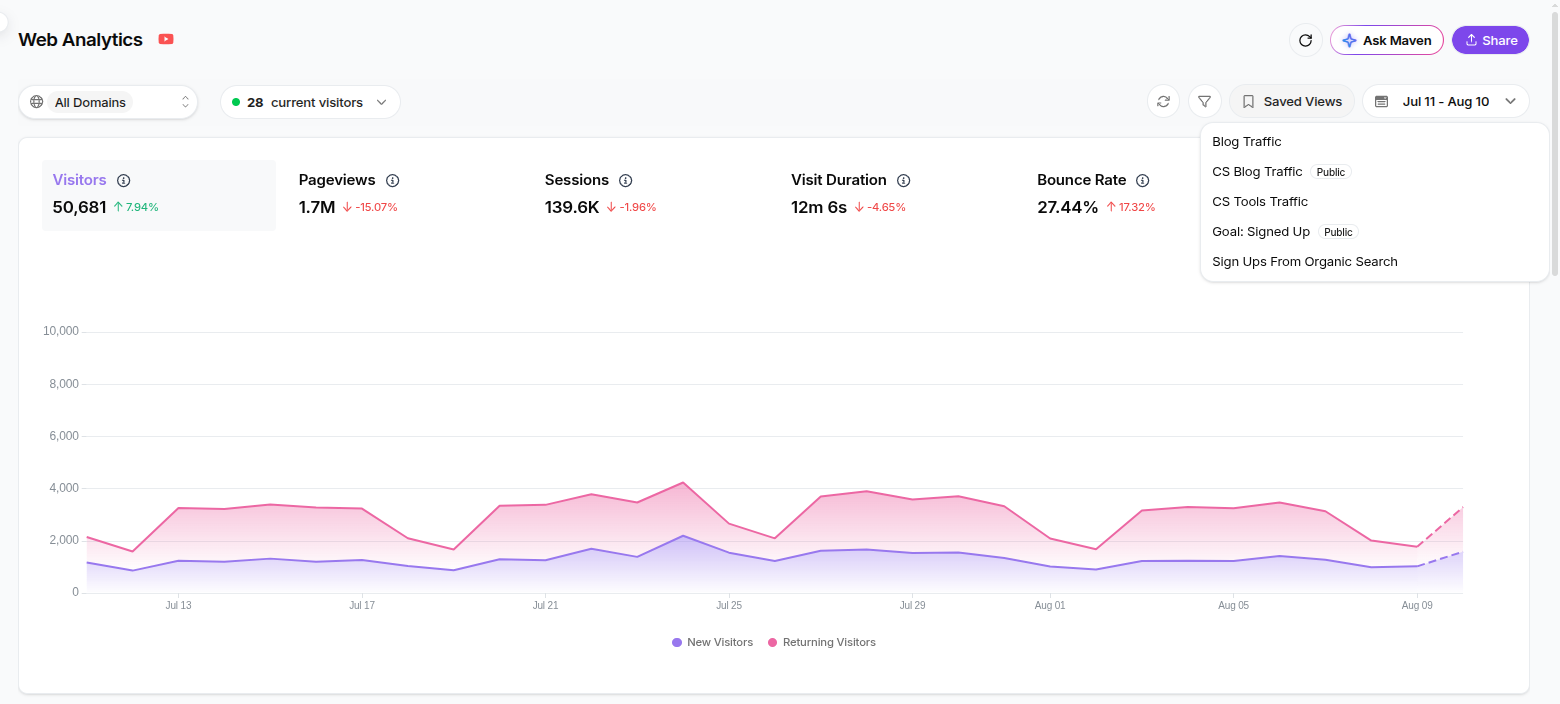Choose the CS Blog Traffic saved view
Image resolution: width=1560 pixels, height=704 pixels.
coord(1375,172)
